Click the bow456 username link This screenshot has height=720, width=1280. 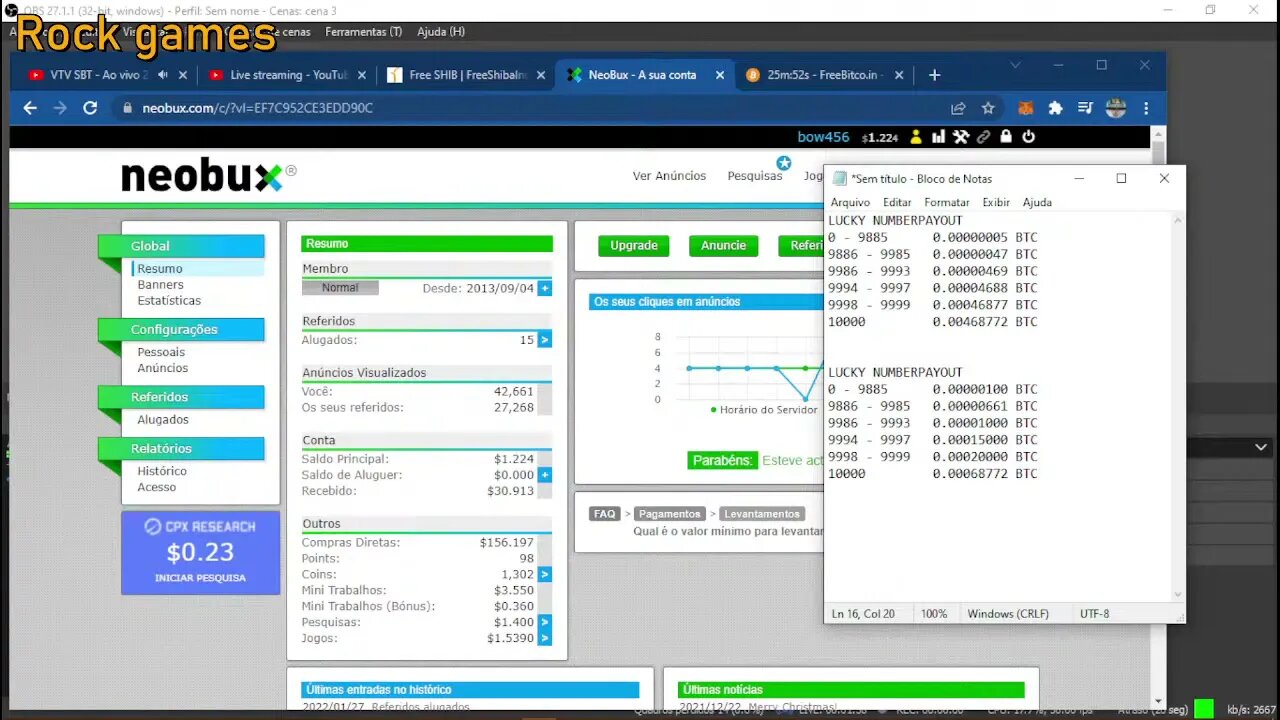[823, 137]
